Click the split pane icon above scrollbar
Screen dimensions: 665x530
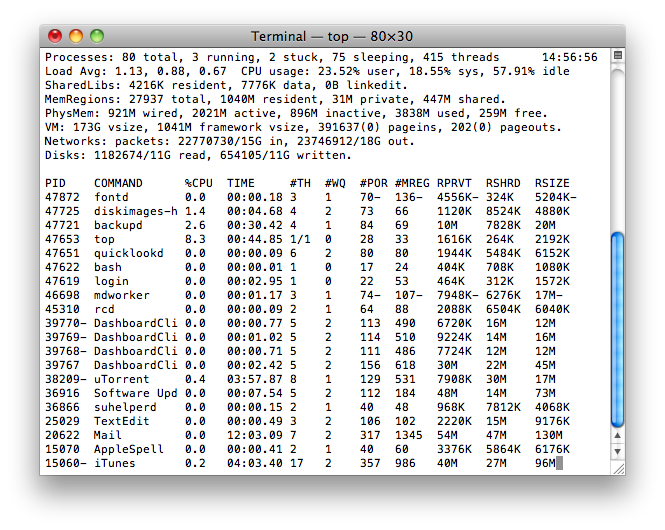618,55
